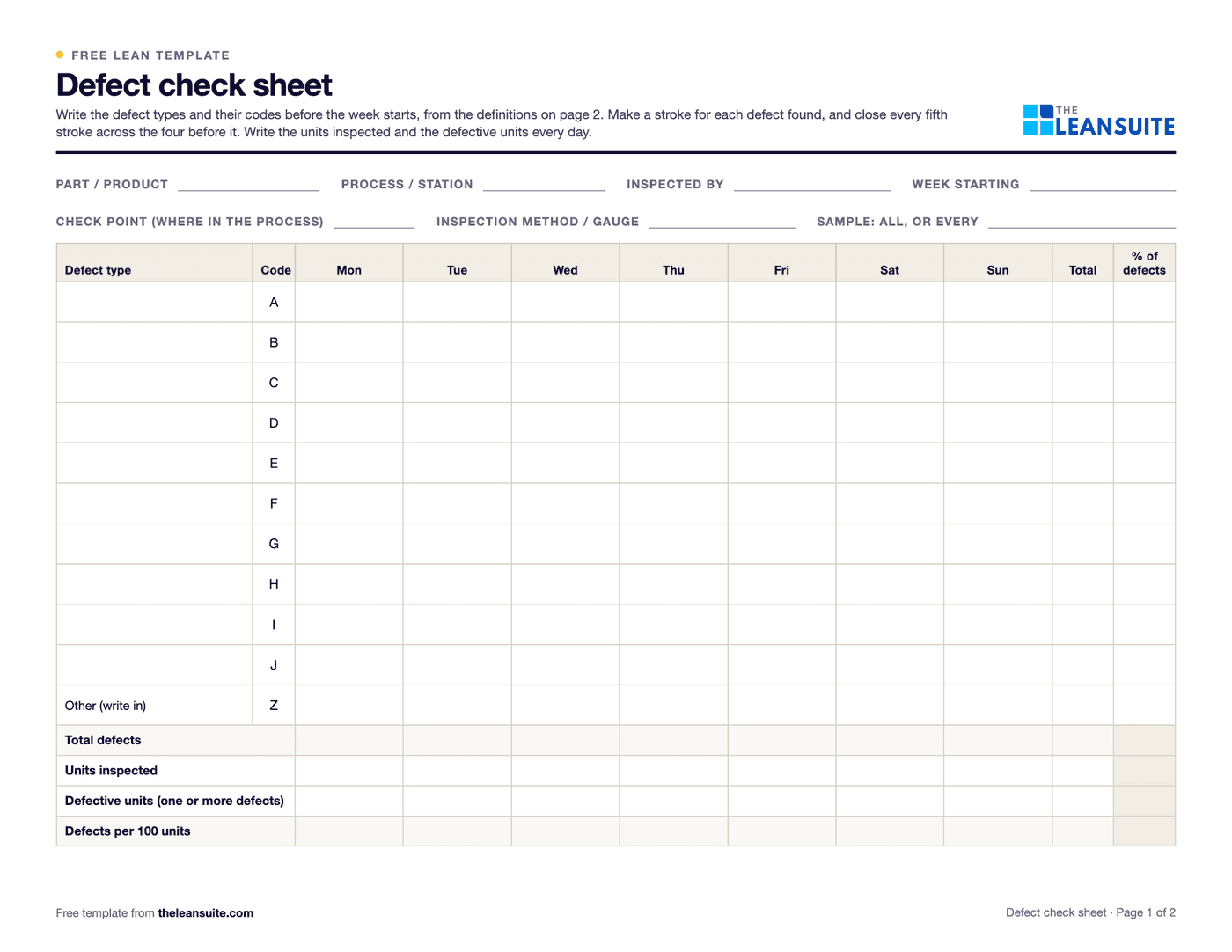Viewport: 1232px width, 952px height.
Task: Click code cell 'H'
Action: tap(274, 584)
